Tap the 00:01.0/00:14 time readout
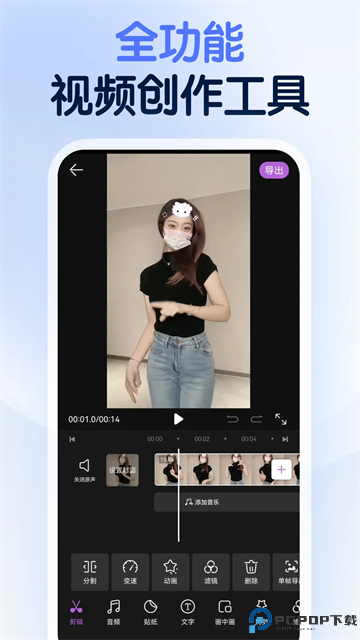Image resolution: width=360 pixels, height=640 pixels. click(94, 419)
